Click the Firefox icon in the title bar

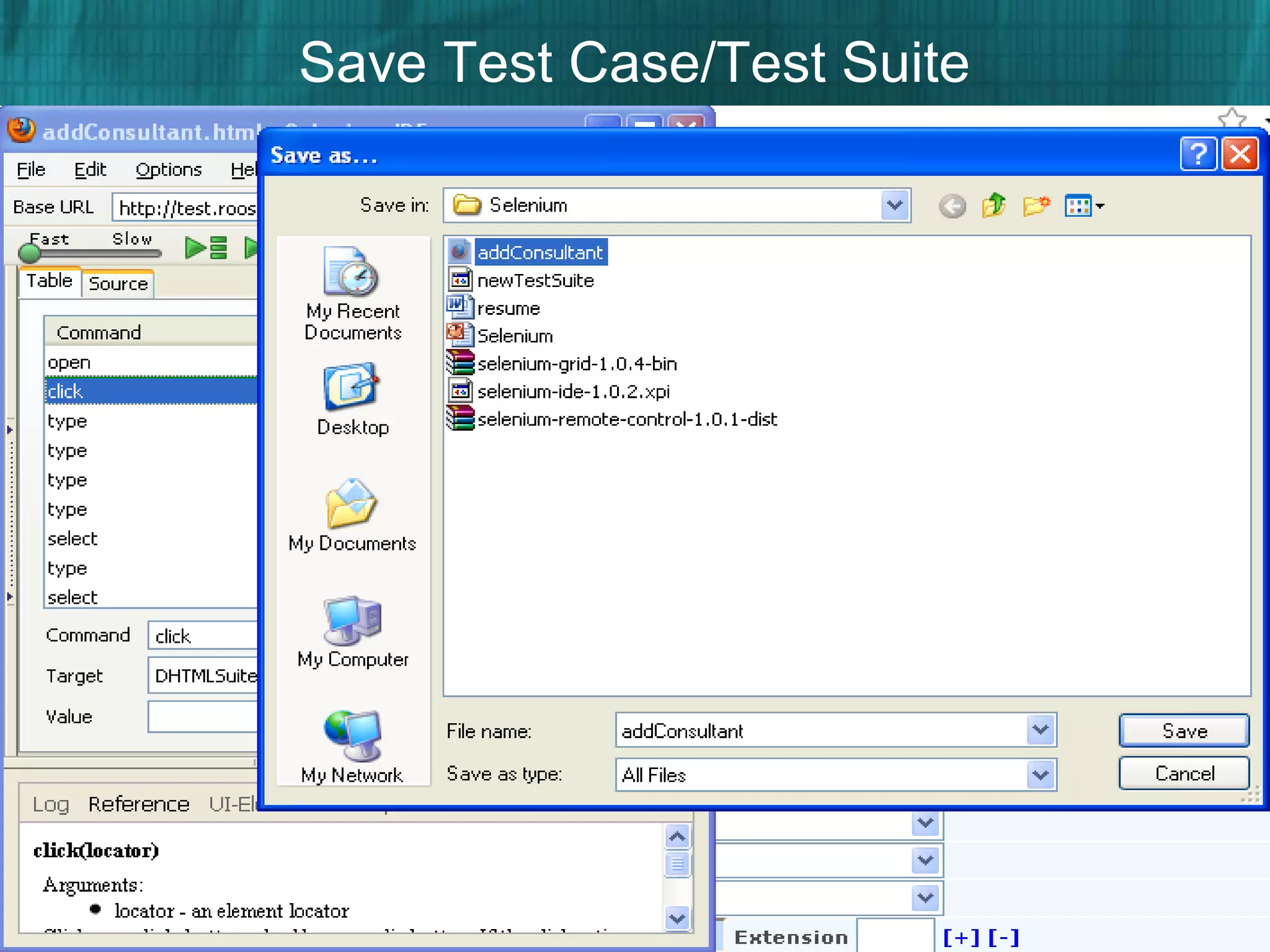(x=22, y=131)
